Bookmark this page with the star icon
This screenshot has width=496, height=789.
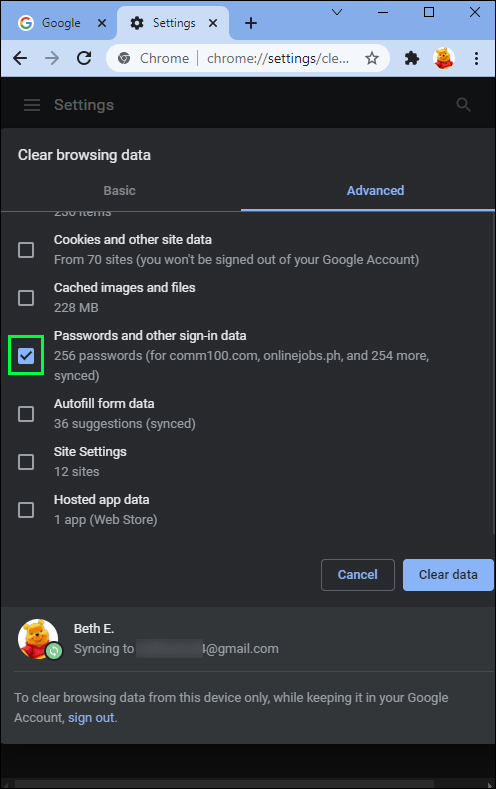tap(372, 58)
